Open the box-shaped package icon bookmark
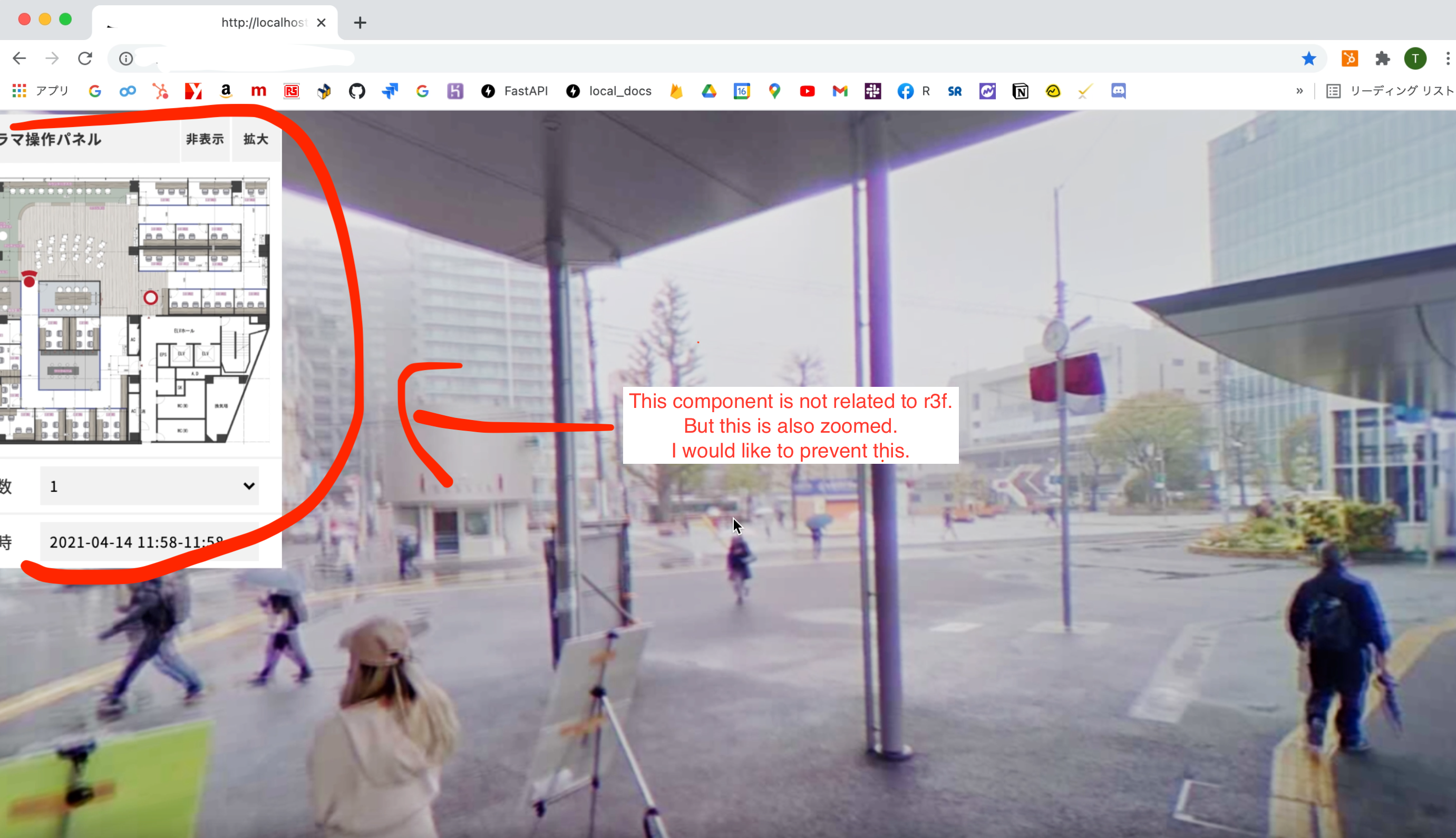 point(324,91)
